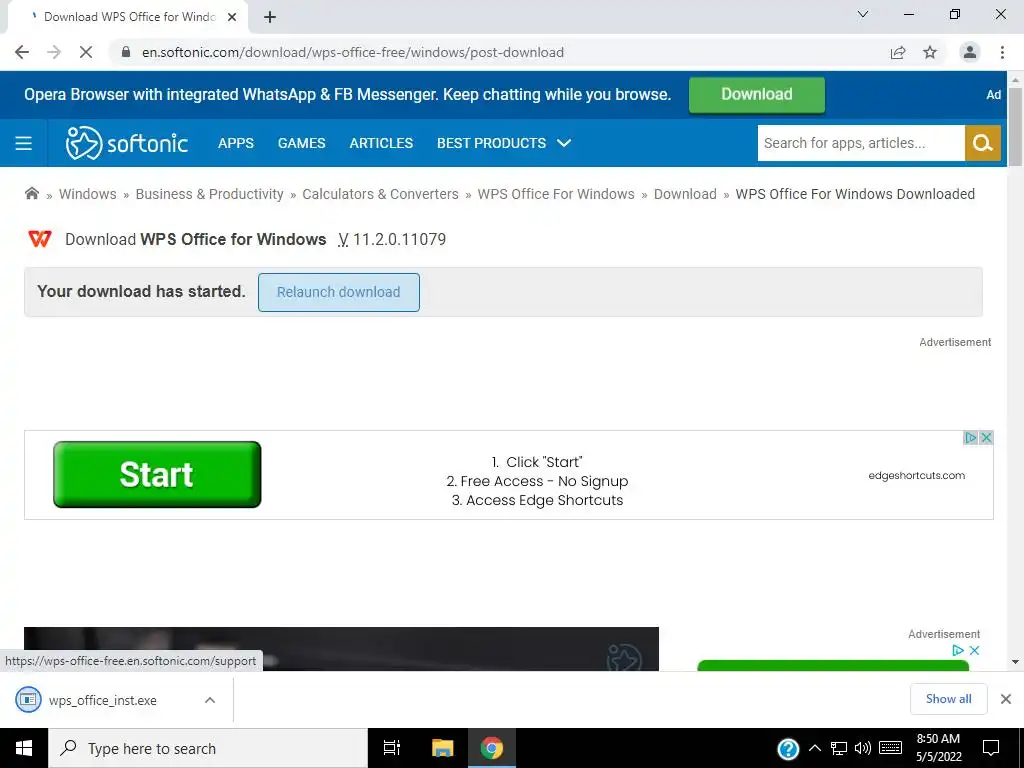Click the green Start ad button
This screenshot has width=1024, height=768.
coord(157,474)
